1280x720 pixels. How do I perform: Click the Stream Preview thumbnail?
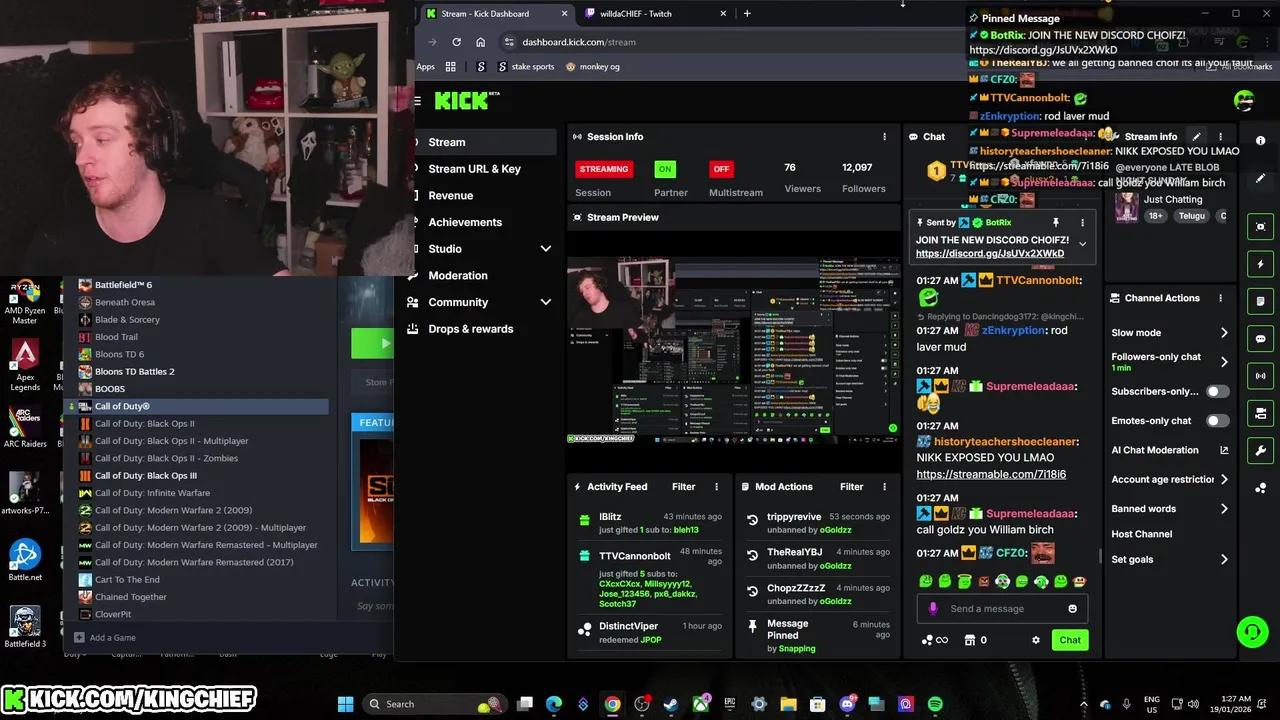point(733,350)
